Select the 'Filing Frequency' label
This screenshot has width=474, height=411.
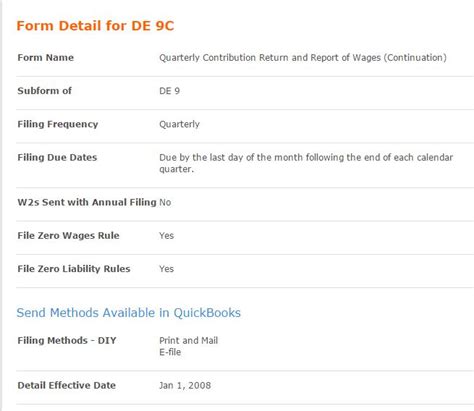[x=58, y=124]
